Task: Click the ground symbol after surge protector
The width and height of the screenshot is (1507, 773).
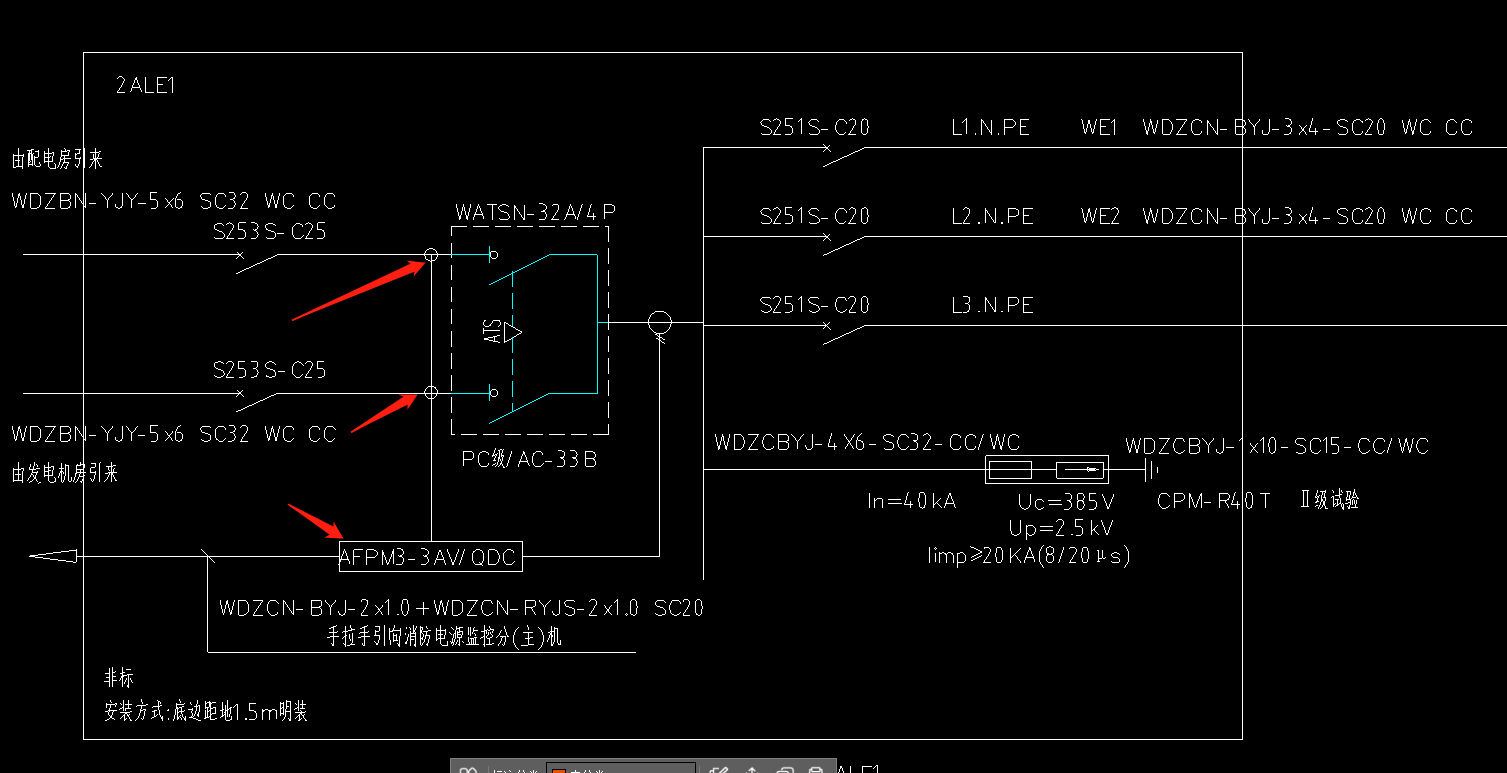Action: point(1150,470)
